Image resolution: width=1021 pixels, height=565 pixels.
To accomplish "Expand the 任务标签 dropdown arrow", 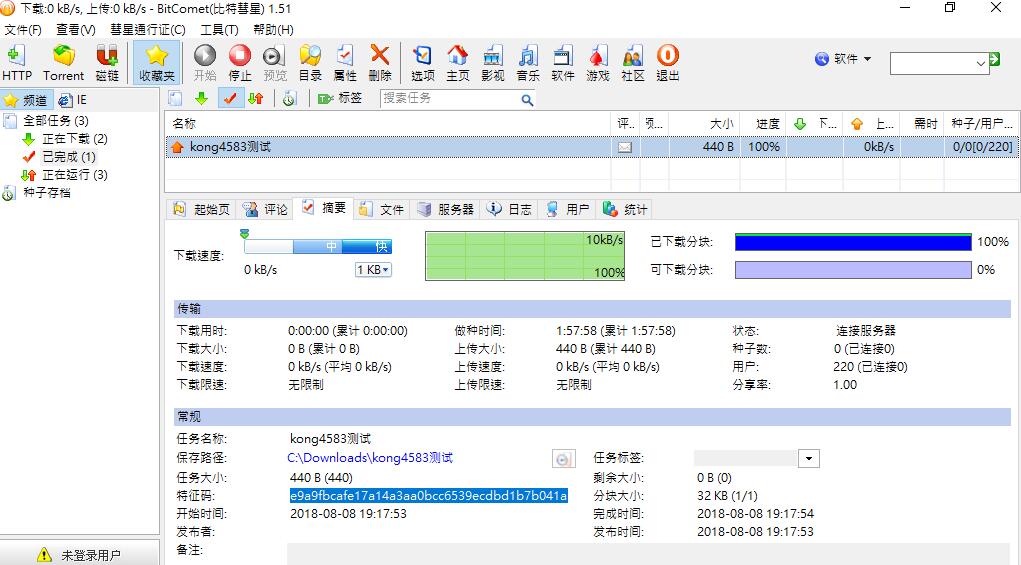I will click(808, 459).
